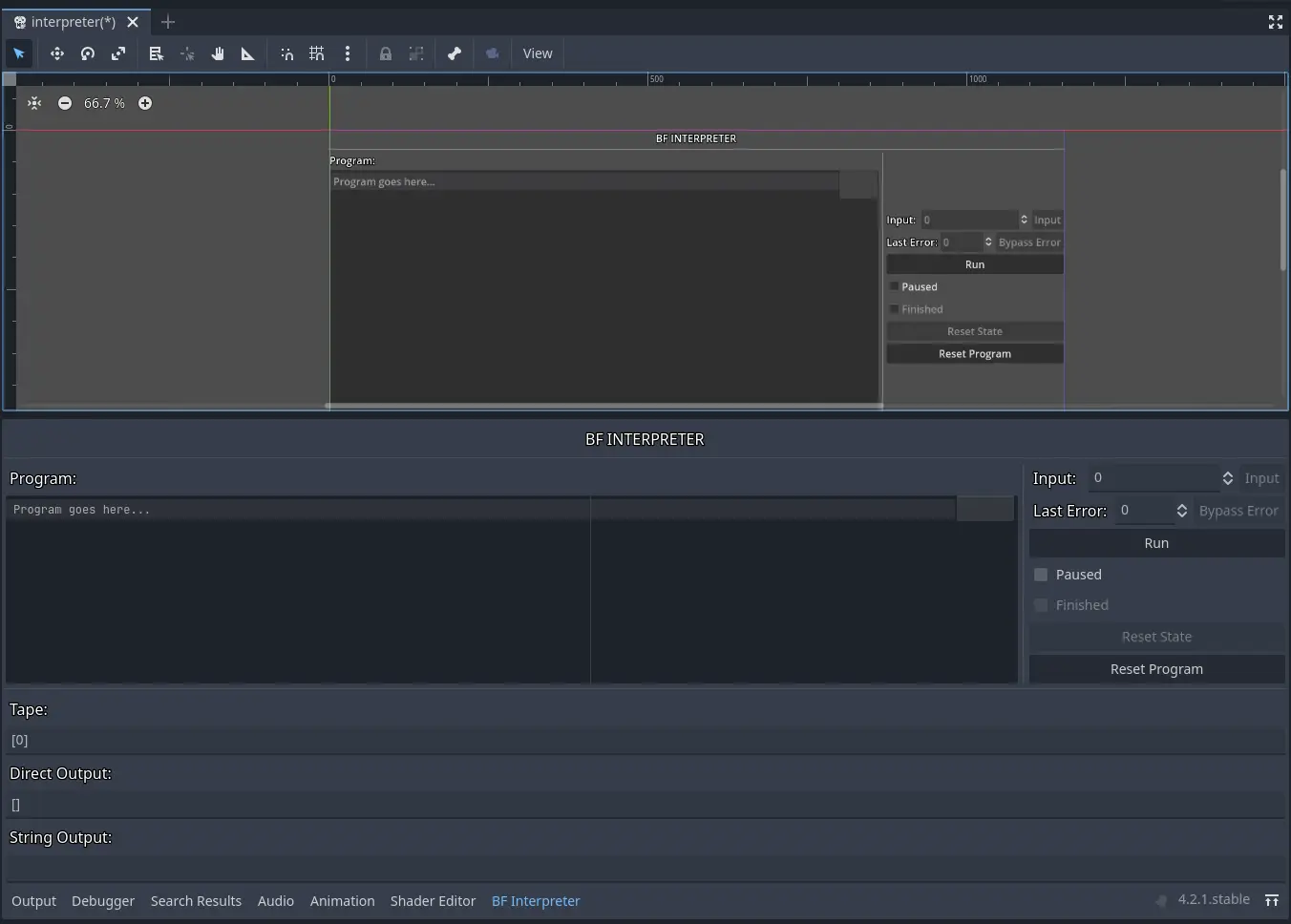The height and width of the screenshot is (924, 1291).
Task: Click the Direct Output [] value
Action: pos(15,805)
